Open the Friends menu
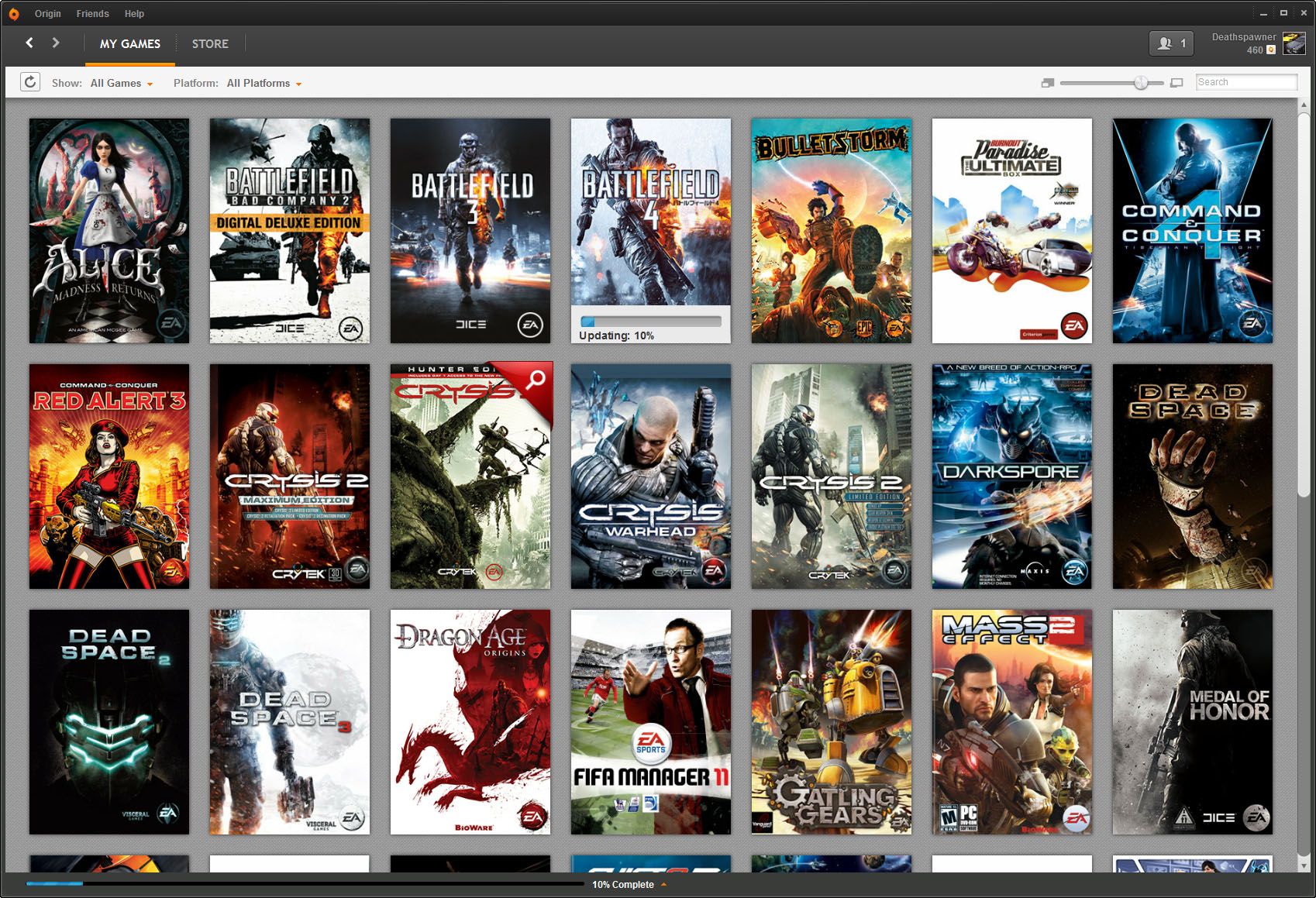This screenshot has height=898, width=1316. click(x=93, y=13)
